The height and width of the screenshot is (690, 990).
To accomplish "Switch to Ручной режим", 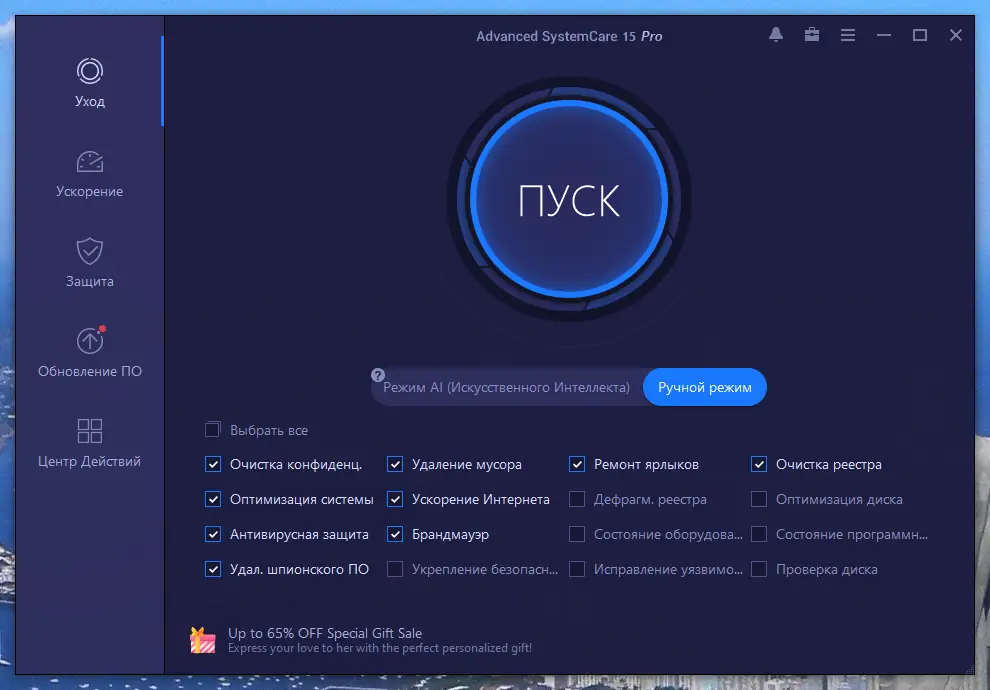I will point(705,387).
